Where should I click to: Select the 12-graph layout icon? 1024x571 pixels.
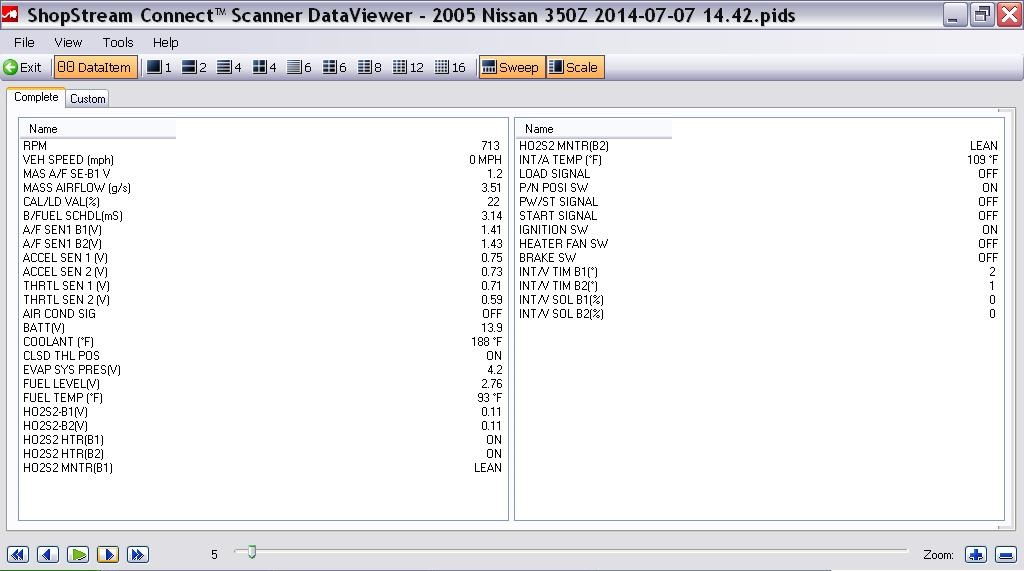click(x=408, y=67)
